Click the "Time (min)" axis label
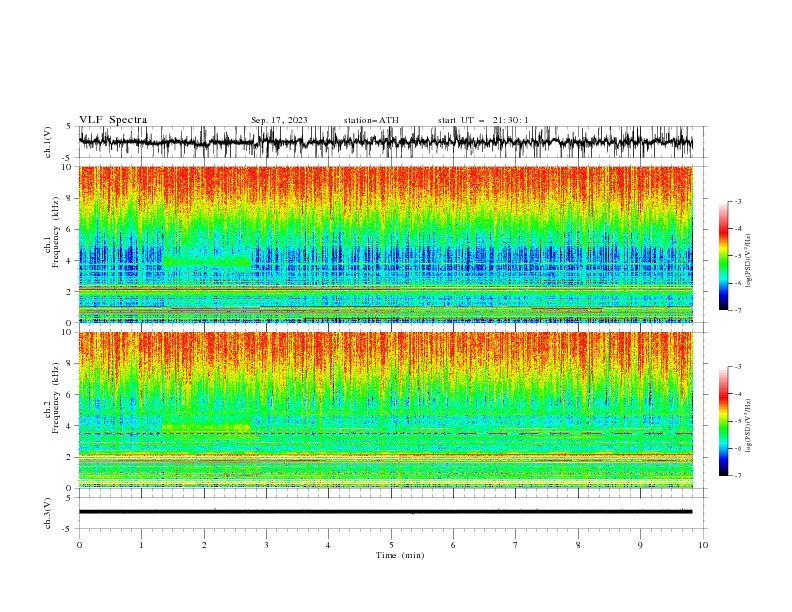This screenshot has width=792, height=612. (400, 555)
